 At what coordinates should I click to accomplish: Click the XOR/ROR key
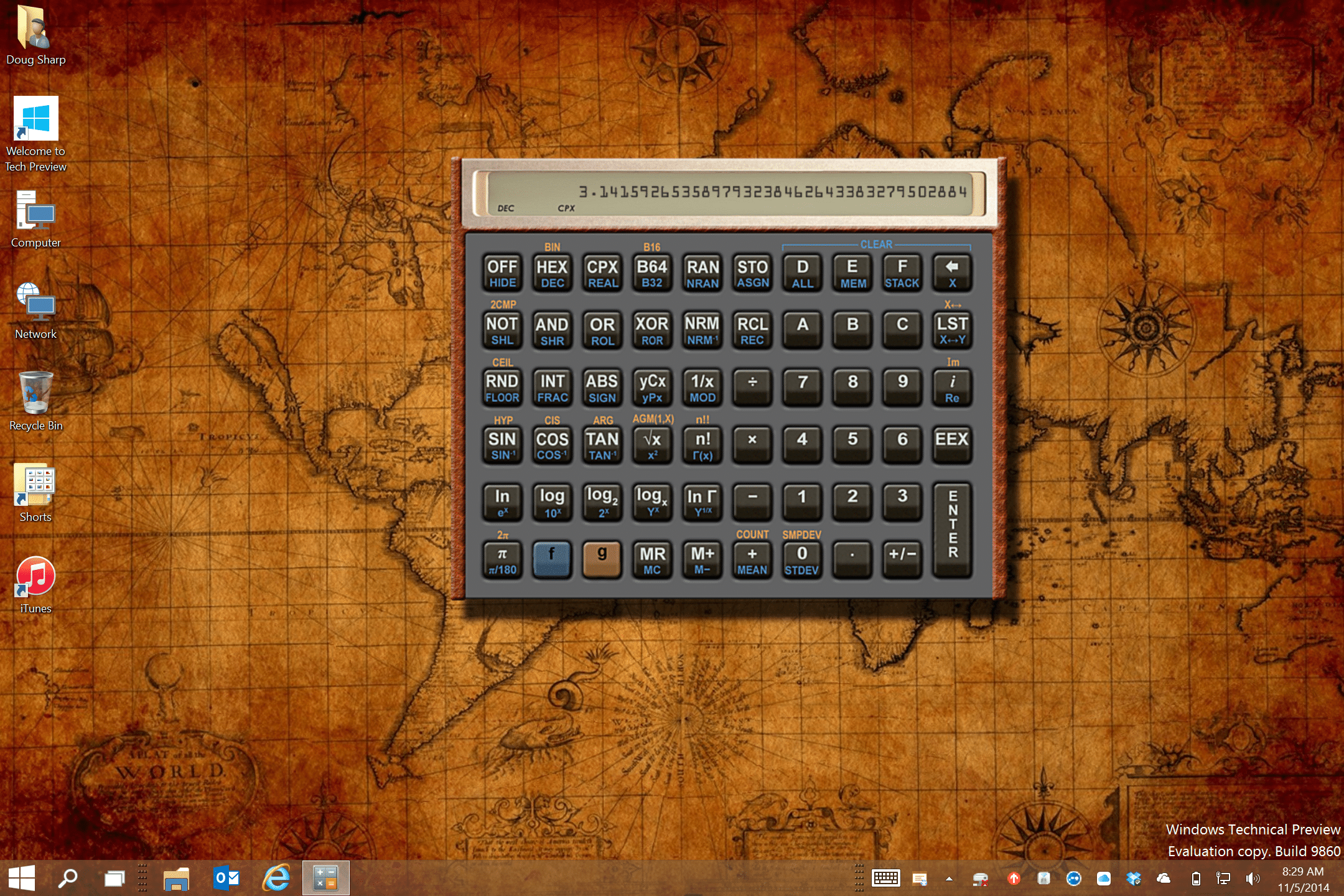652,330
